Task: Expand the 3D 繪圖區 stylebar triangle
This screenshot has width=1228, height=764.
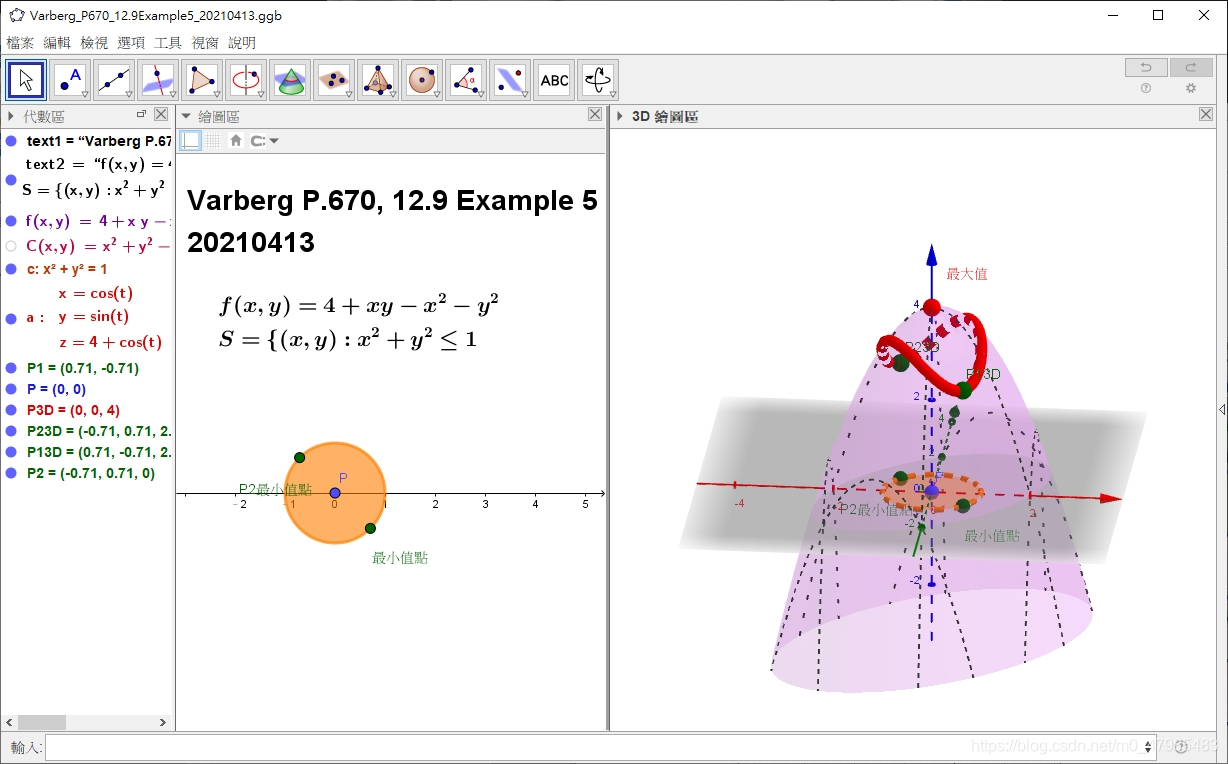Action: click(x=619, y=116)
